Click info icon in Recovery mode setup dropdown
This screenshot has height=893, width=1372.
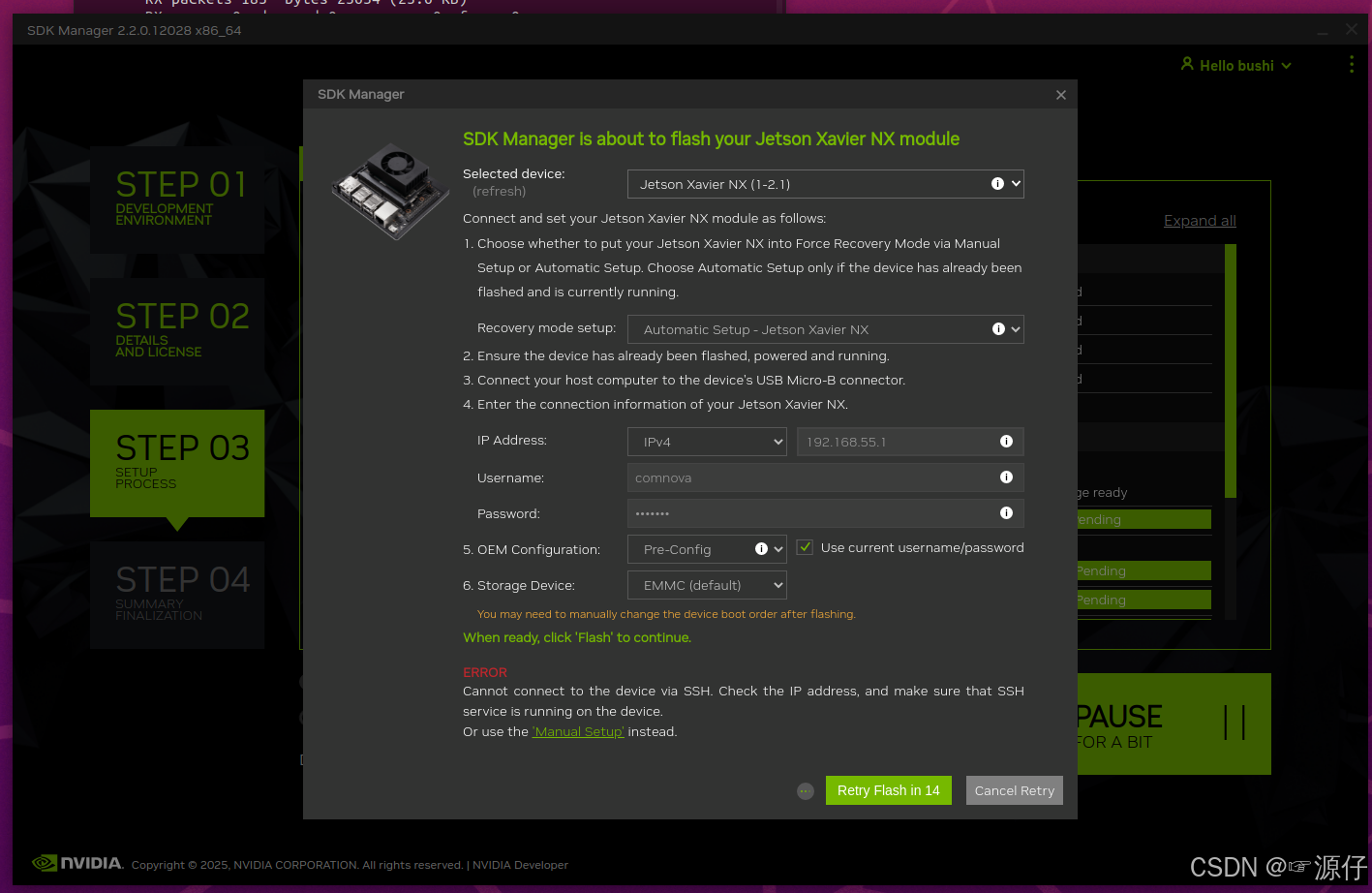coord(998,329)
